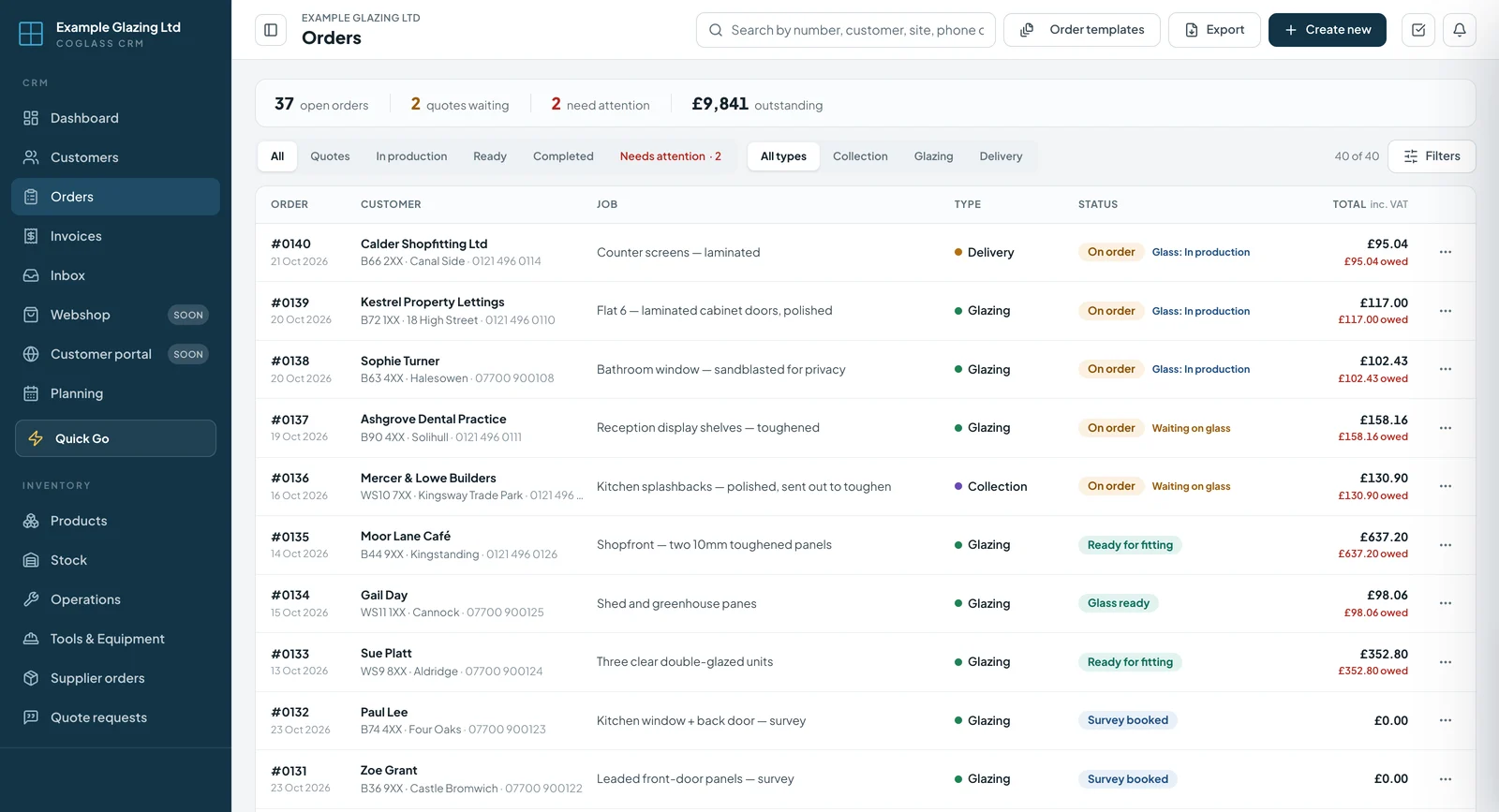Switch to the In production tab
Viewport: 1499px width, 812px height.
coord(411,156)
